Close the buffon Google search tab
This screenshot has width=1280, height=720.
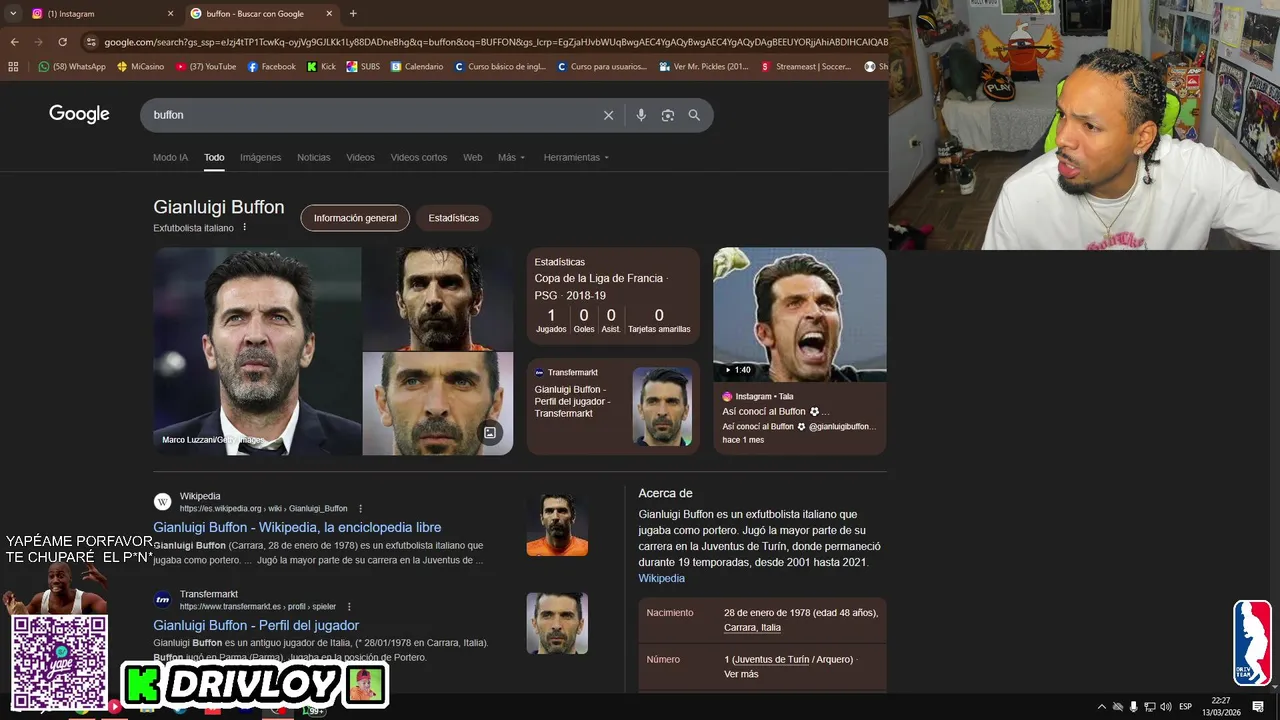[x=330, y=14]
